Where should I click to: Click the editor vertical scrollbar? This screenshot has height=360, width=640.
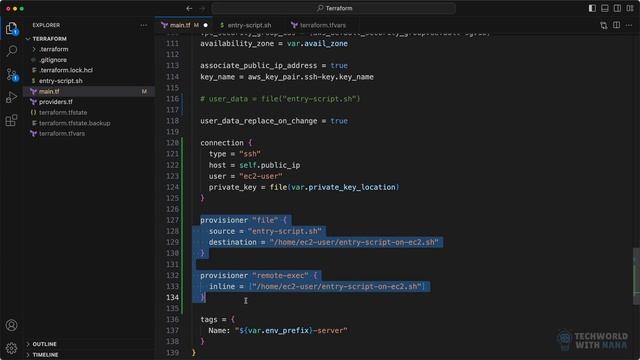coord(636,276)
